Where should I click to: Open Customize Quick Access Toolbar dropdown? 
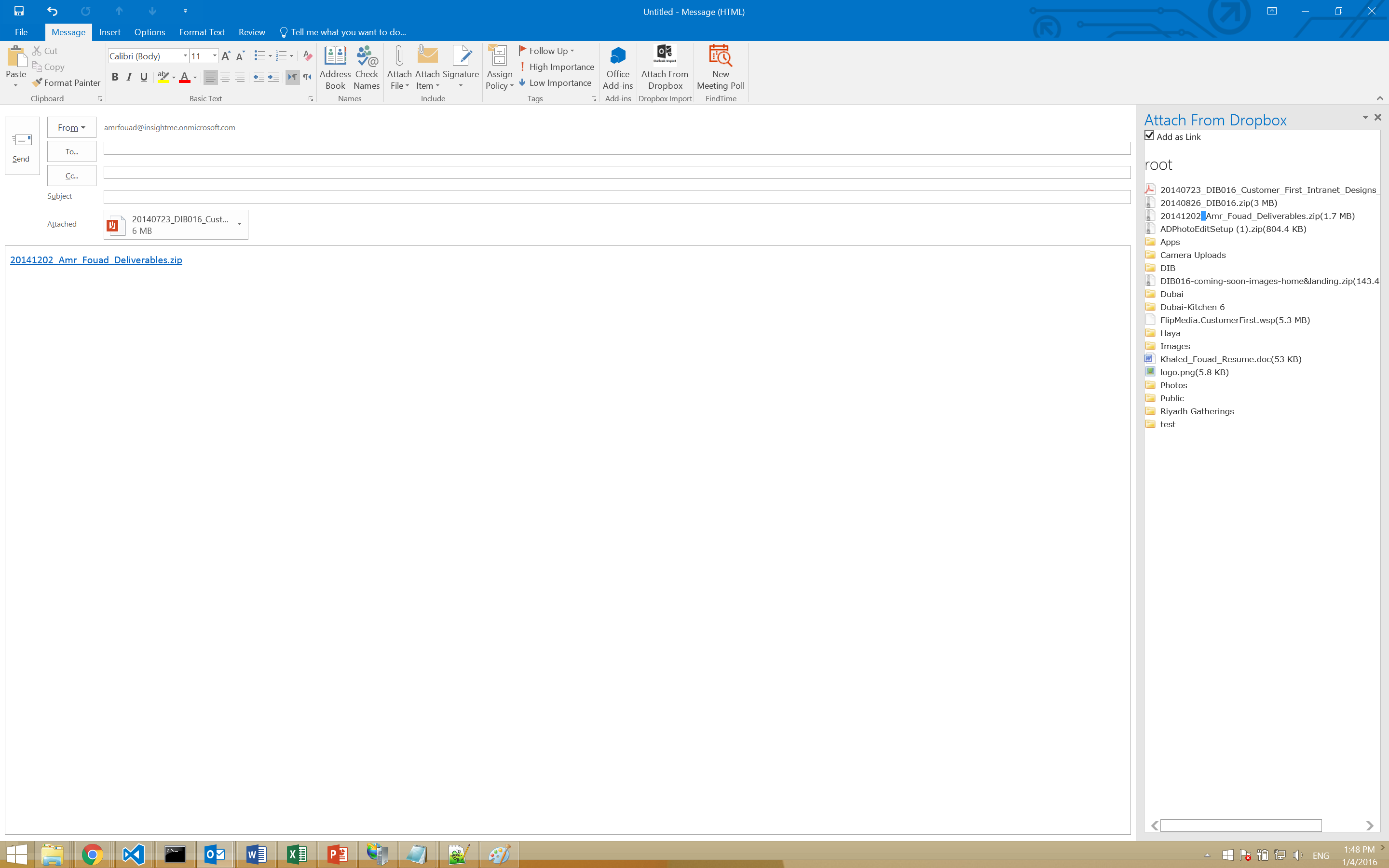coord(185,11)
